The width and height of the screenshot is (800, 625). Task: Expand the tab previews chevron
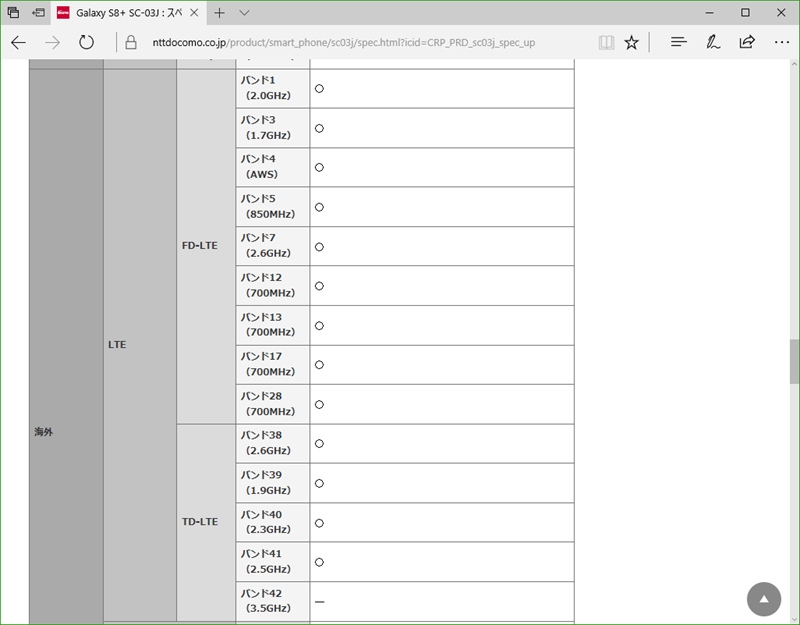coord(245,13)
